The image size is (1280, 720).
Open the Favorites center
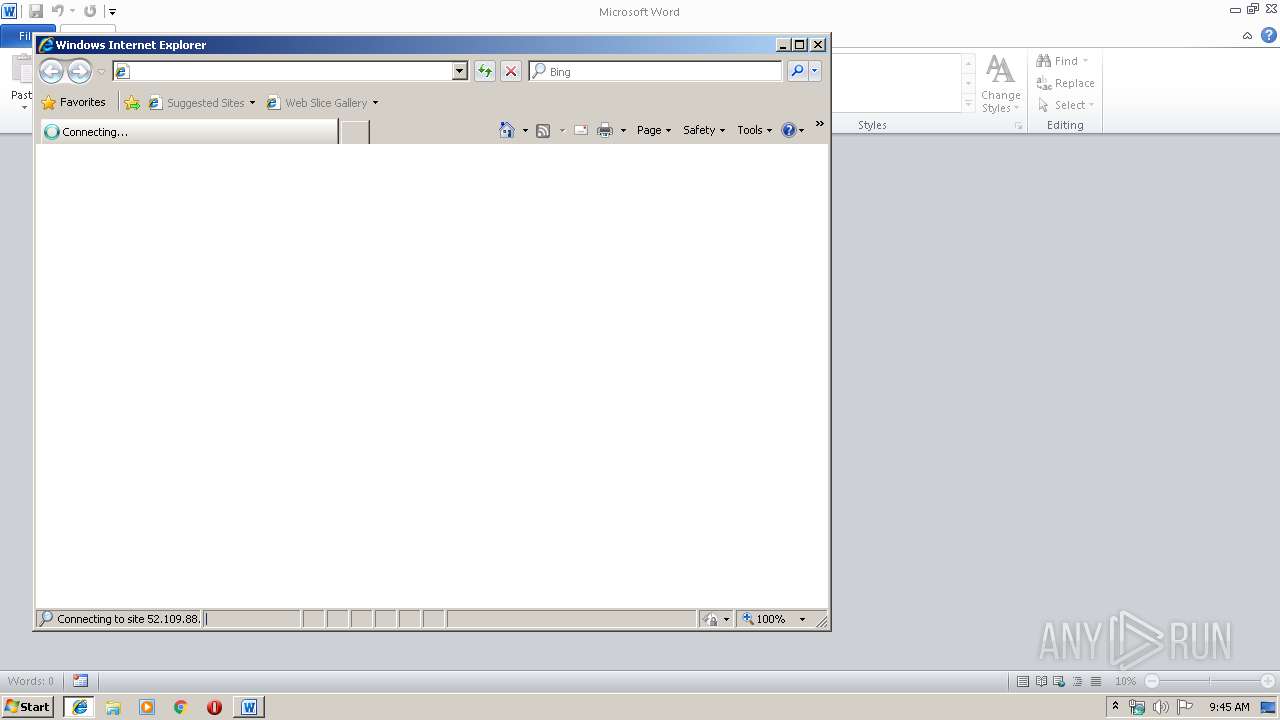[73, 102]
